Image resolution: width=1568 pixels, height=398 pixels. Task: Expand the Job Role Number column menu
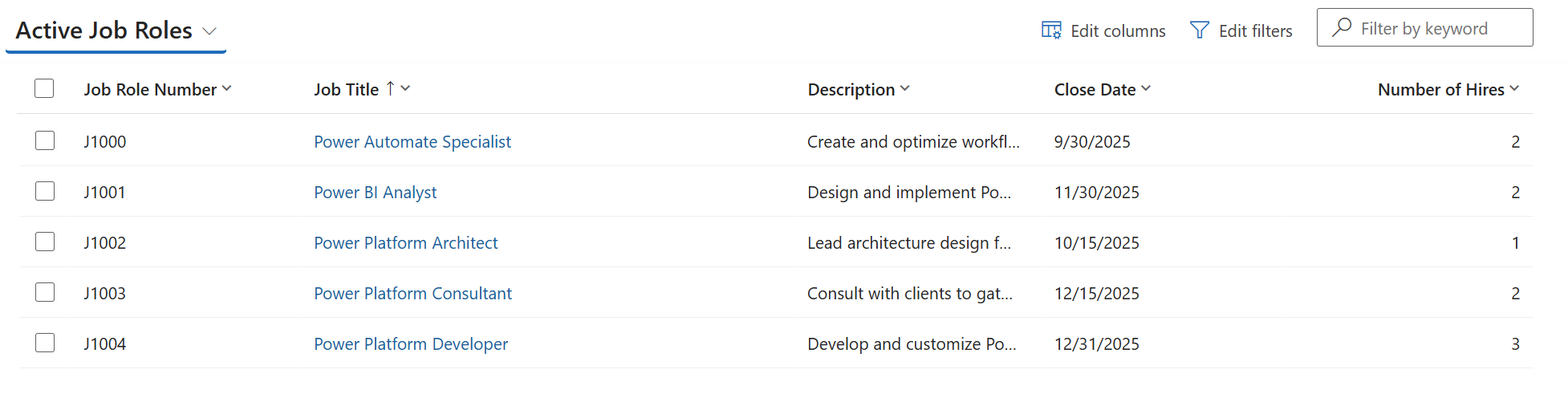coord(226,88)
